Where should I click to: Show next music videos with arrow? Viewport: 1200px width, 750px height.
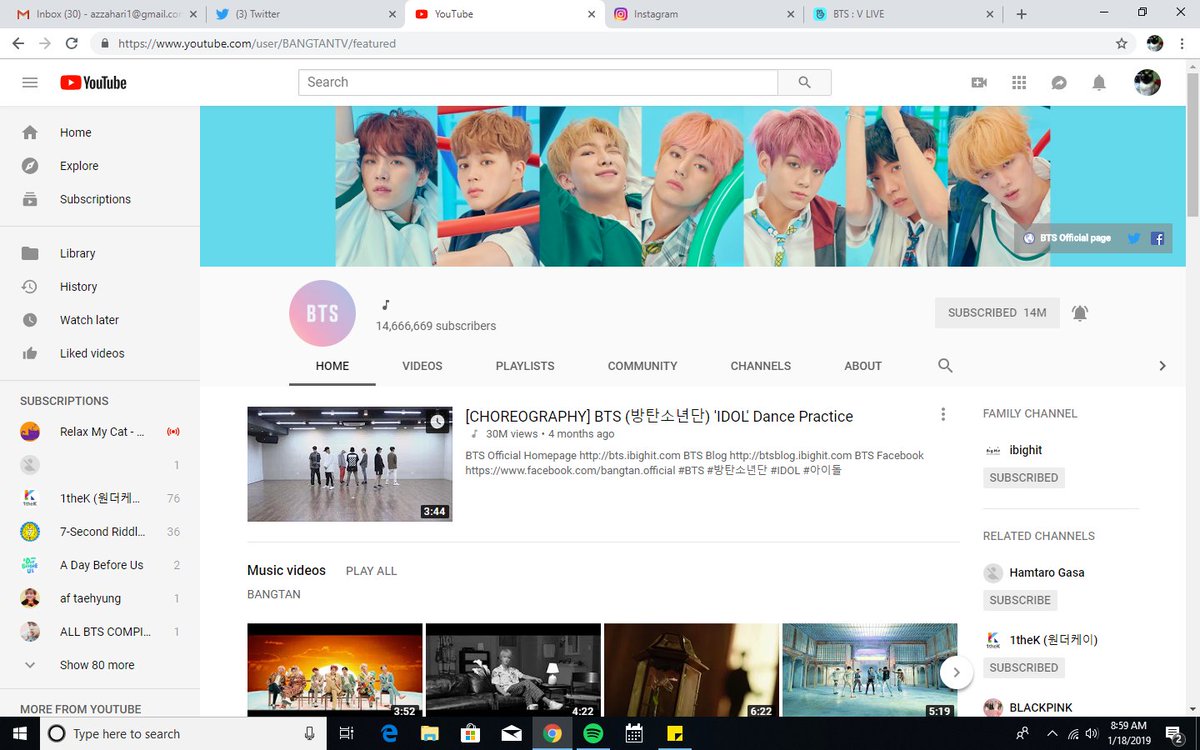pyautogui.click(x=956, y=672)
